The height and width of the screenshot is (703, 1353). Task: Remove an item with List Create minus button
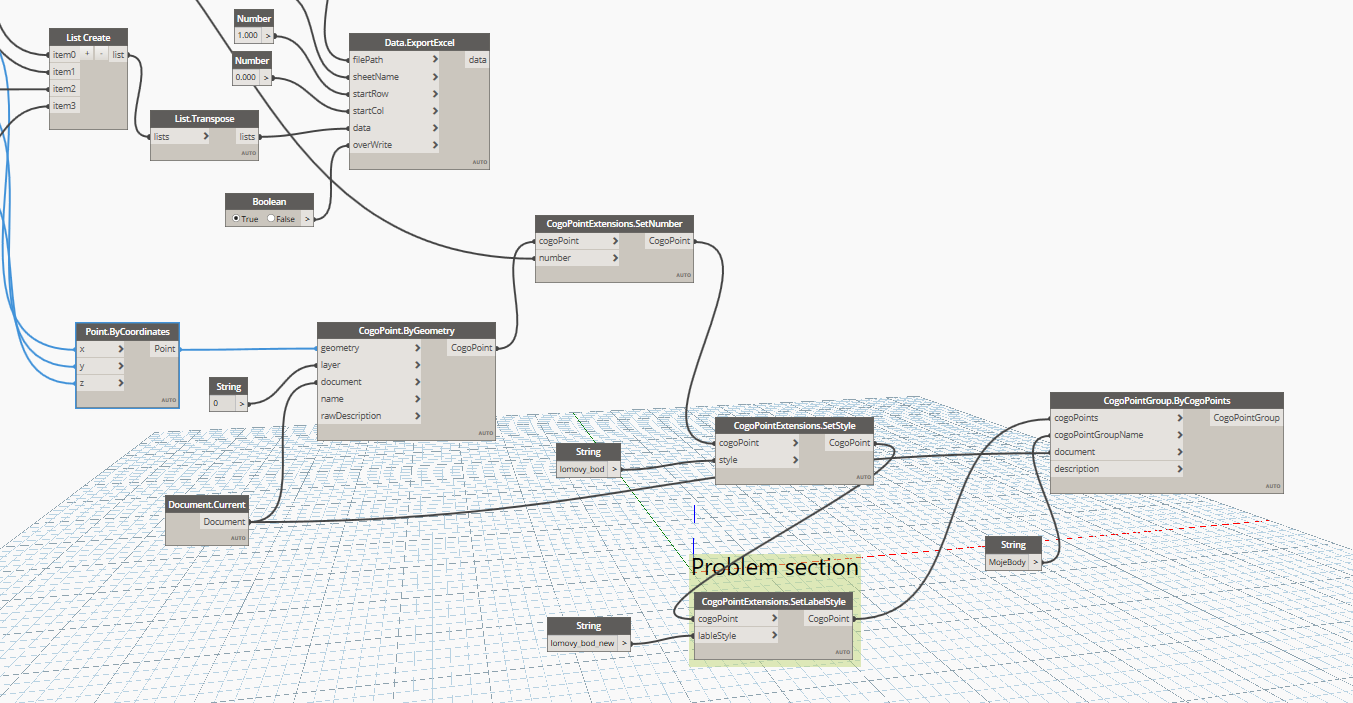coord(101,54)
